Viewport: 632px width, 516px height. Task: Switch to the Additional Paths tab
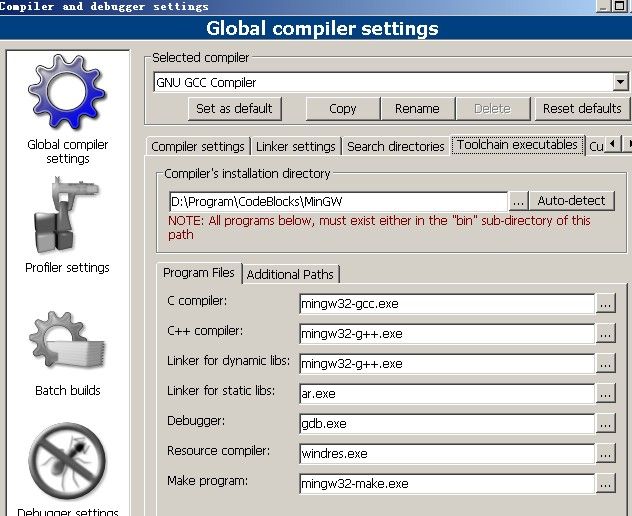(290, 275)
